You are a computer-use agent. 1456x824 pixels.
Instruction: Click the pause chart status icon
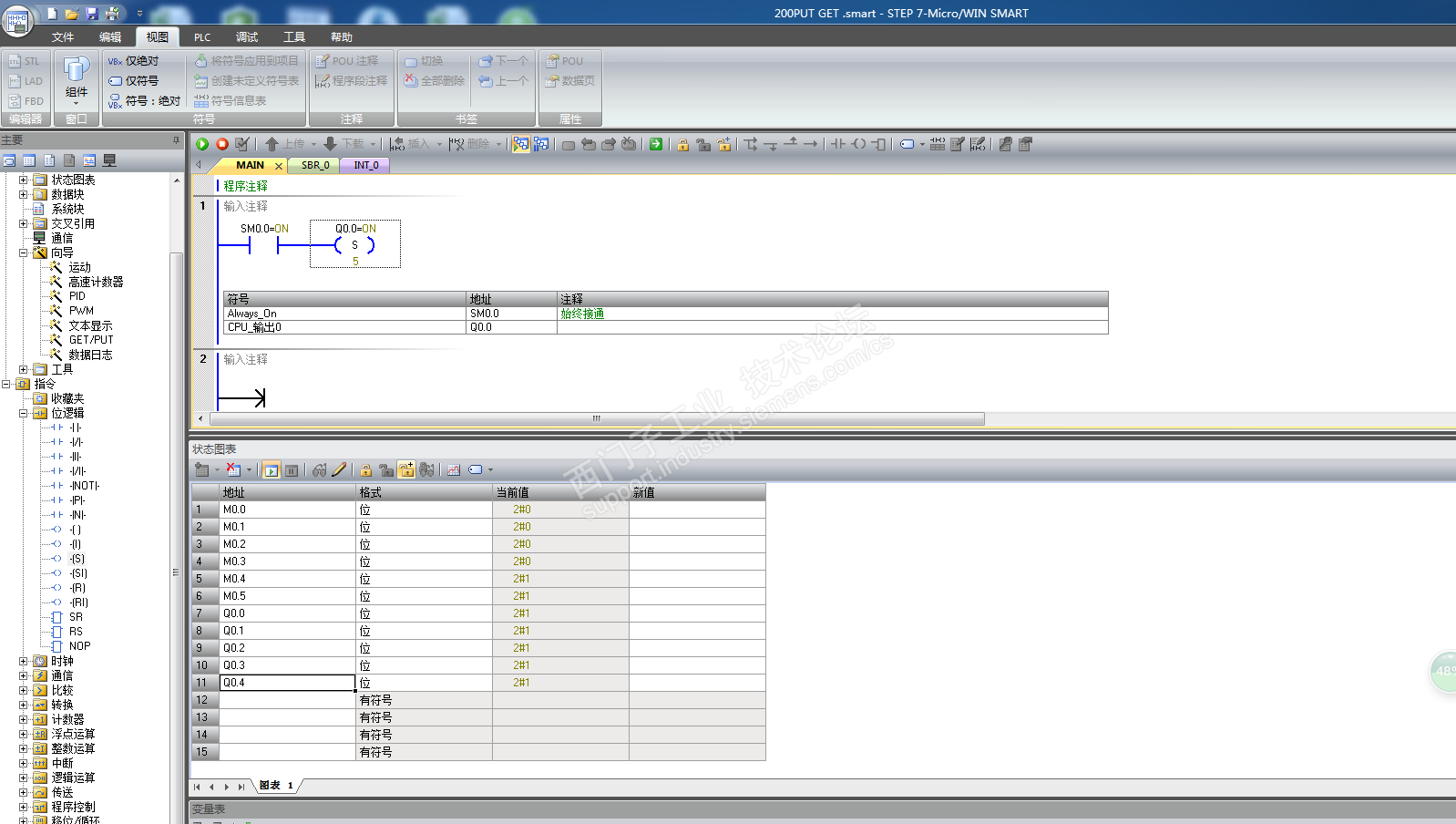tap(292, 470)
